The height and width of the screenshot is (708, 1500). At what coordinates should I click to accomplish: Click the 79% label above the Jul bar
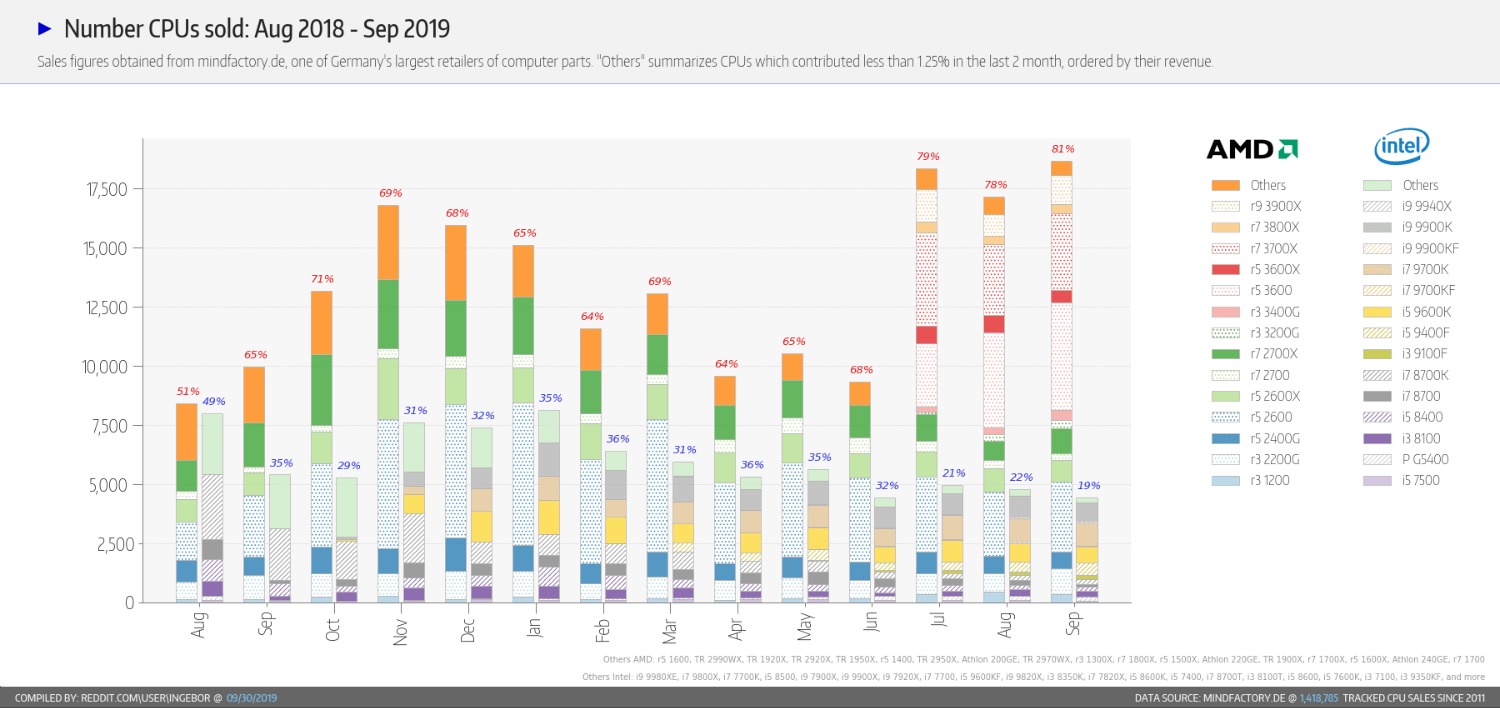(927, 157)
